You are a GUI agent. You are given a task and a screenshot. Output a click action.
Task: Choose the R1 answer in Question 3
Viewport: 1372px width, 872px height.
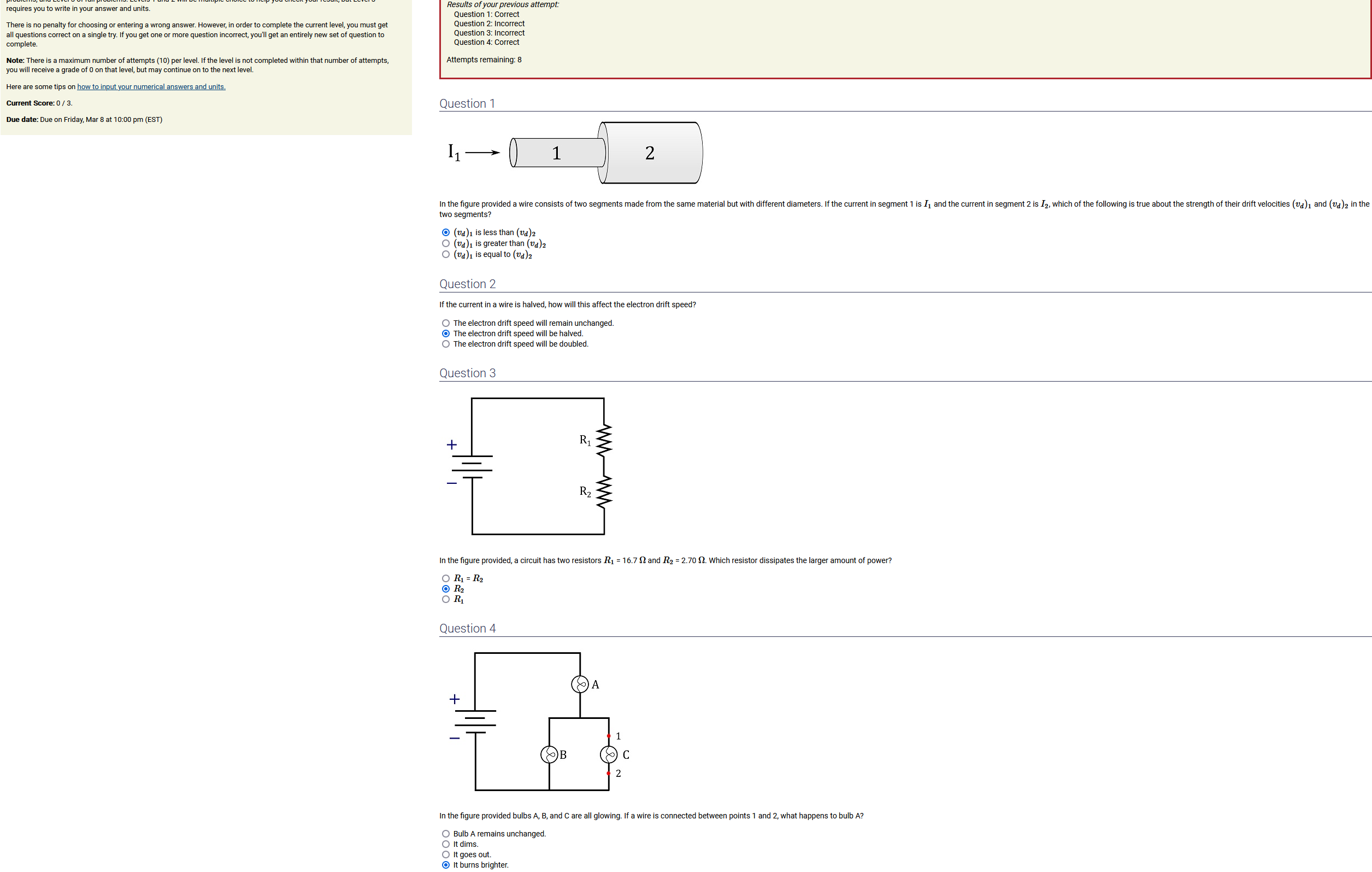click(x=445, y=599)
